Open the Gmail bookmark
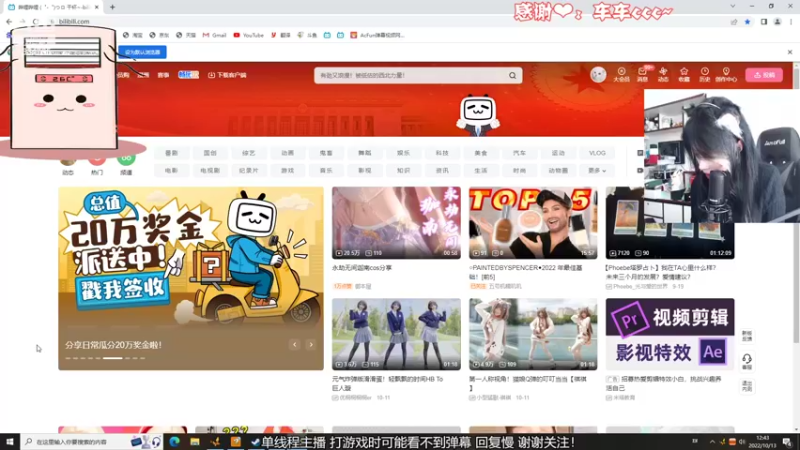800x450 pixels. pos(214,35)
